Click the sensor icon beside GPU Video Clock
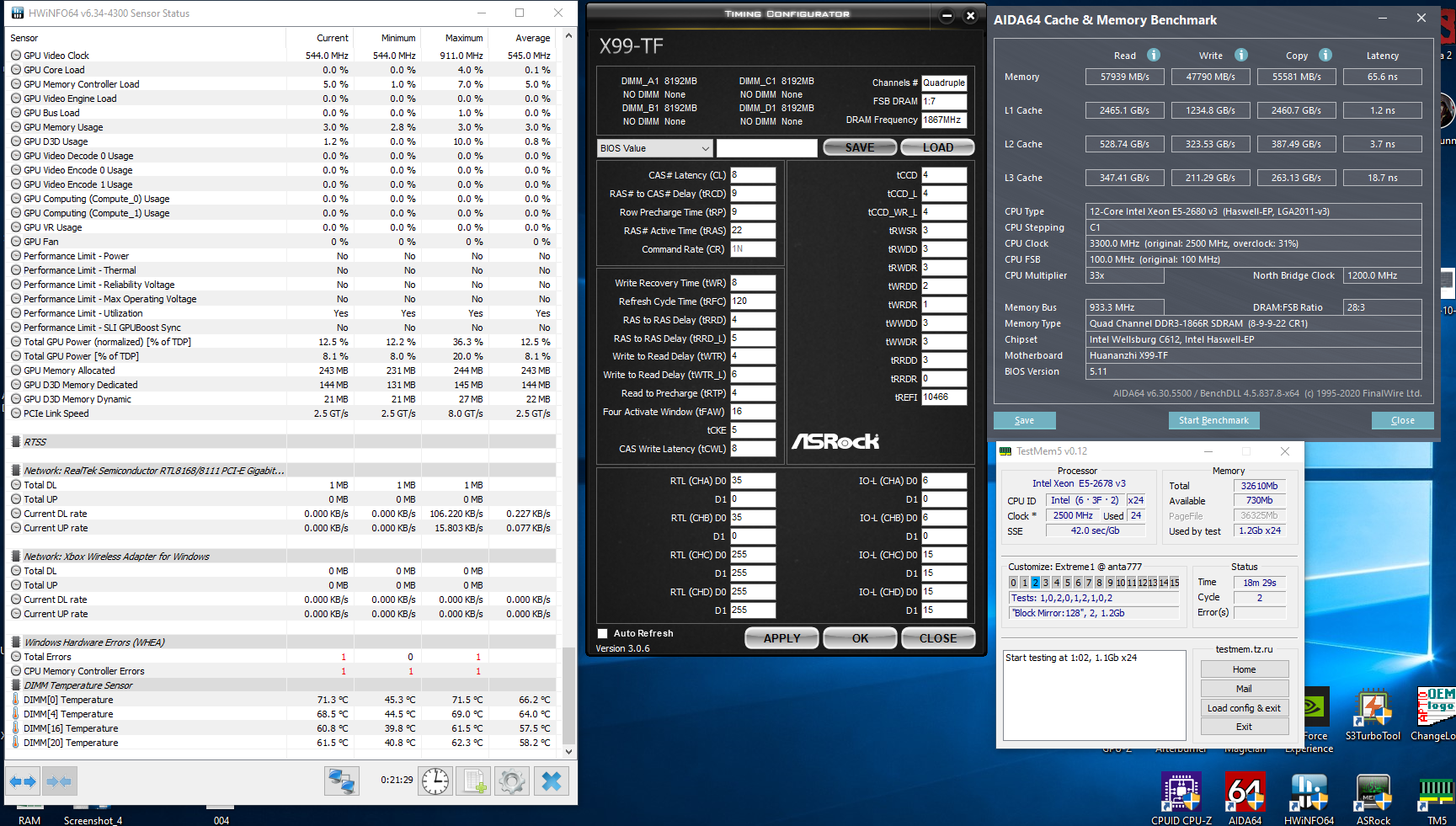Screen dimensions: 1456x826 16,56
